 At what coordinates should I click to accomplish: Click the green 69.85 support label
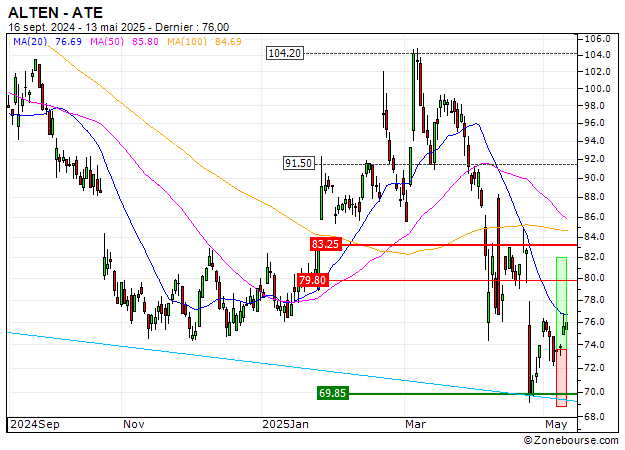(332, 393)
